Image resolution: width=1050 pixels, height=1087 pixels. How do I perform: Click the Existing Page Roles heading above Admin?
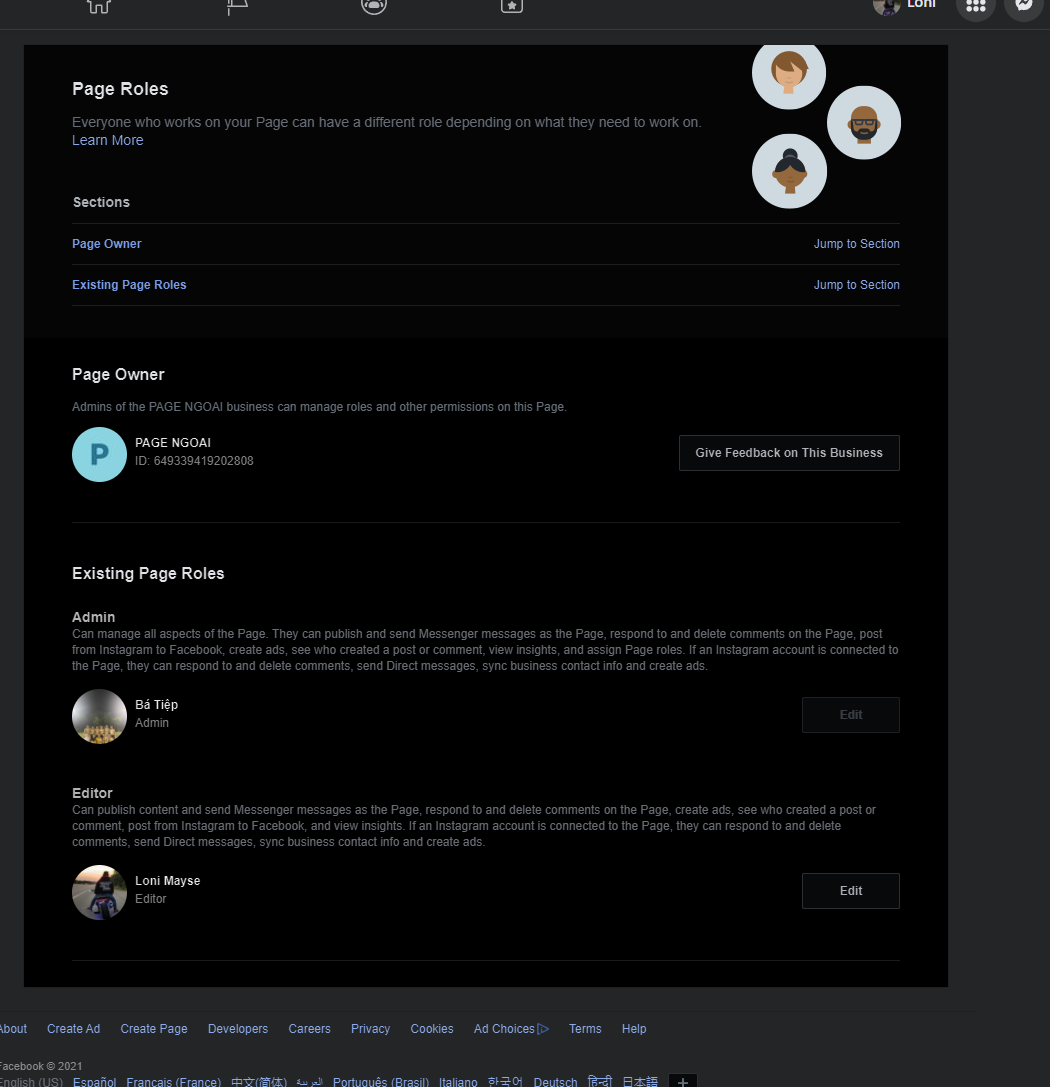pyautogui.click(x=148, y=573)
